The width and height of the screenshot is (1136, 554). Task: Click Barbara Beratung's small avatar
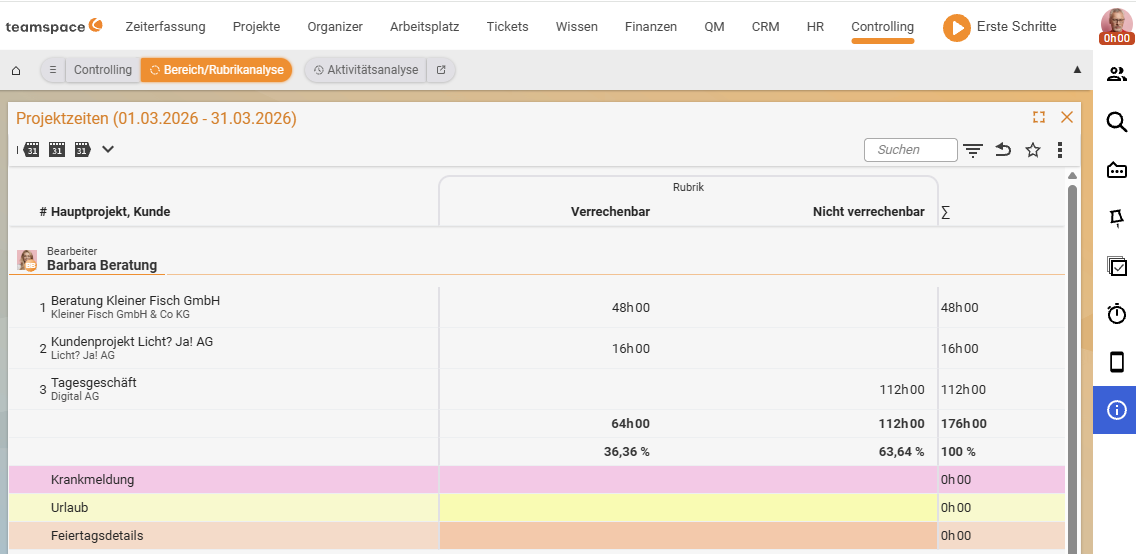27,260
